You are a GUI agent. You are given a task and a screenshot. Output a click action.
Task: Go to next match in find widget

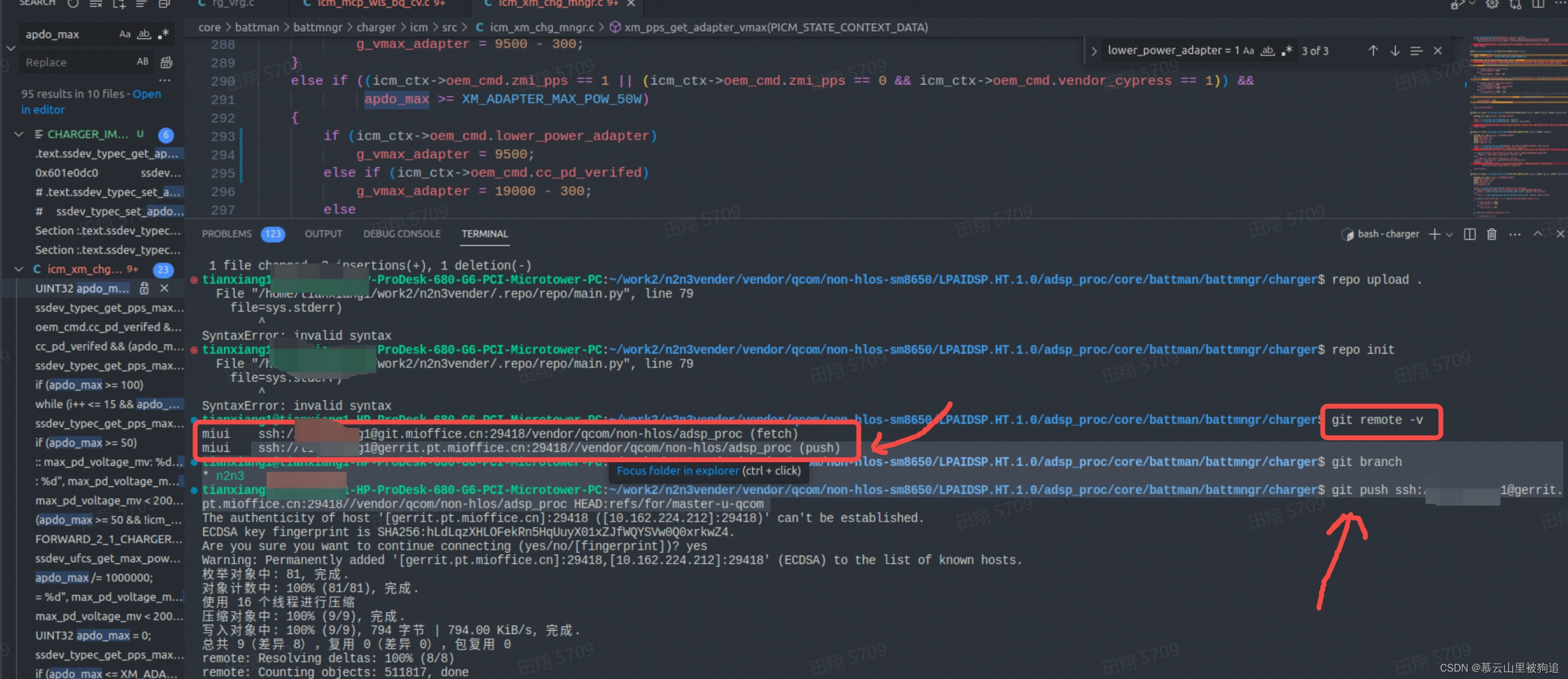tap(1394, 51)
